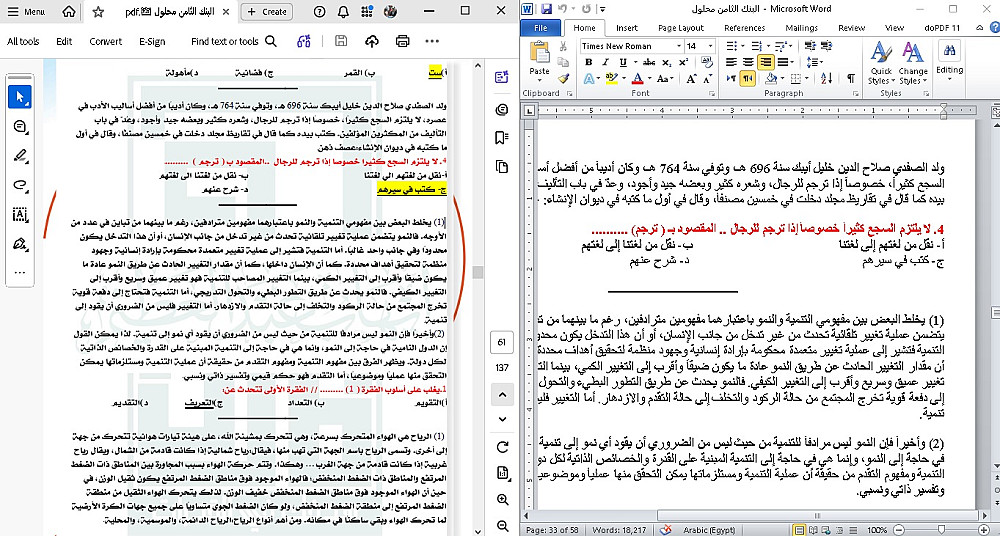The image size is (1000, 536).
Task: Toggle right-to-left text direction in Word
Action: pyautogui.click(x=747, y=78)
